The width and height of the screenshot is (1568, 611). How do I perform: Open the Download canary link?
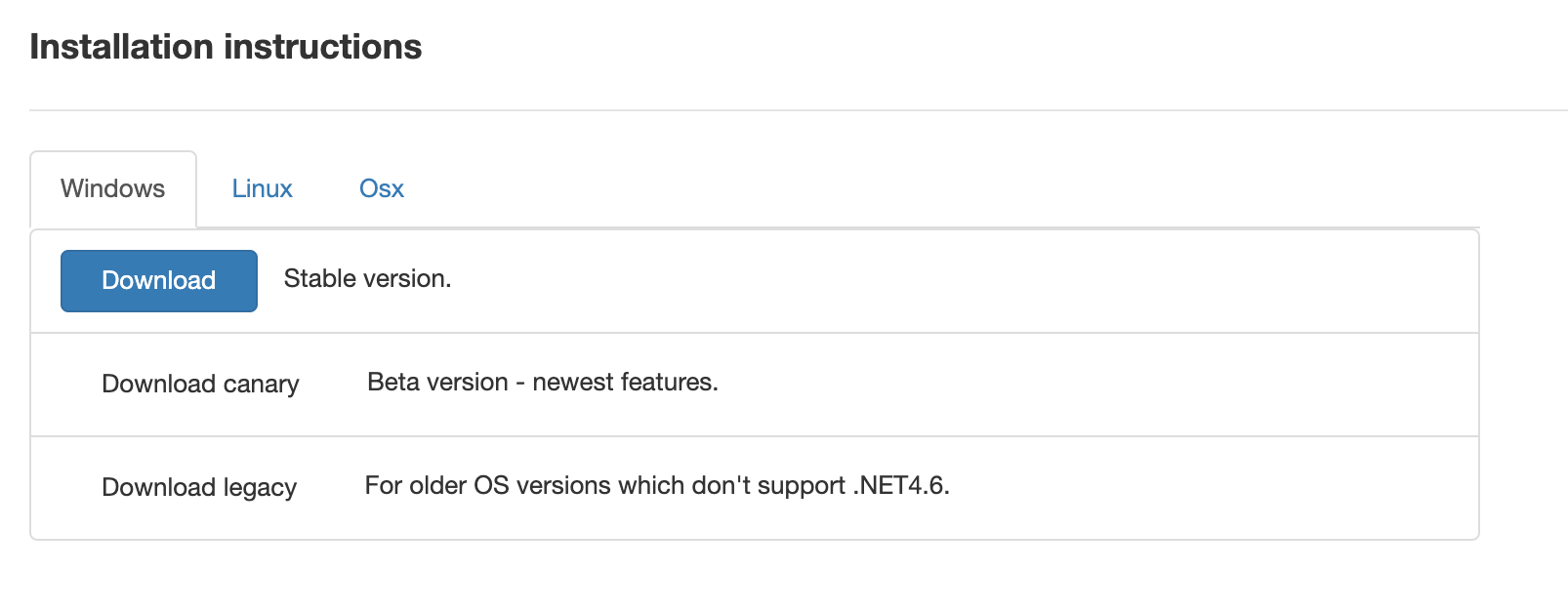pos(200,384)
